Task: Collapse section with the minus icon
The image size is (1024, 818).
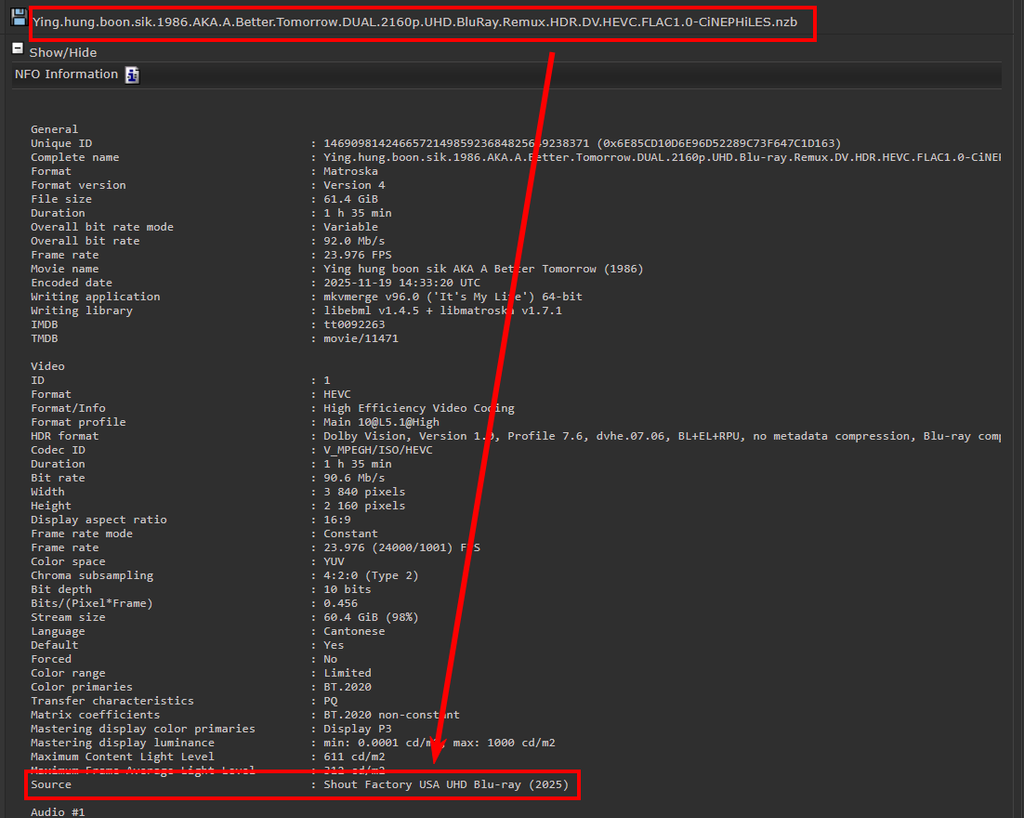Action: pos(18,48)
